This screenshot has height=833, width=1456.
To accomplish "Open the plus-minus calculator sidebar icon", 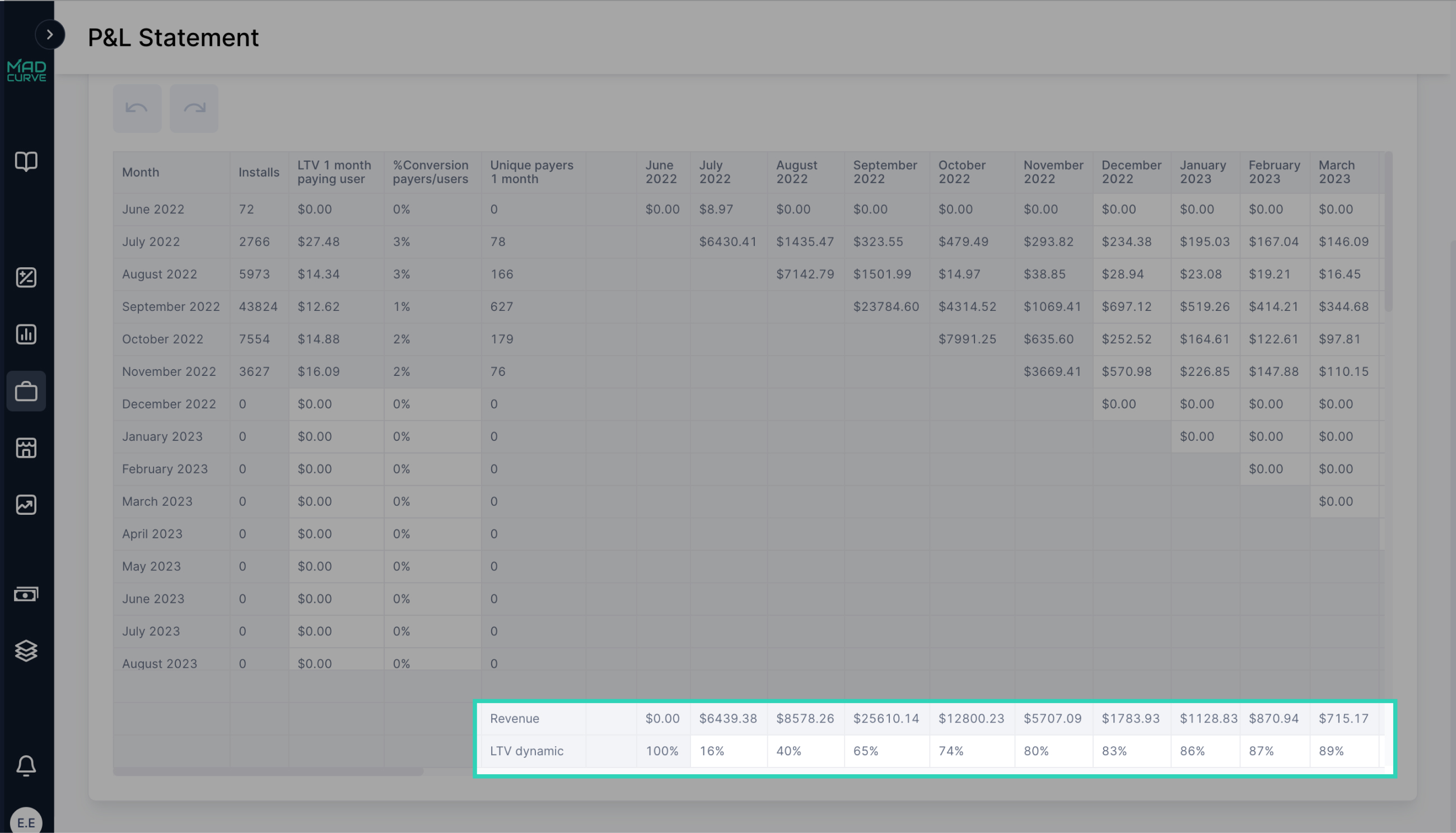I will pos(26,277).
